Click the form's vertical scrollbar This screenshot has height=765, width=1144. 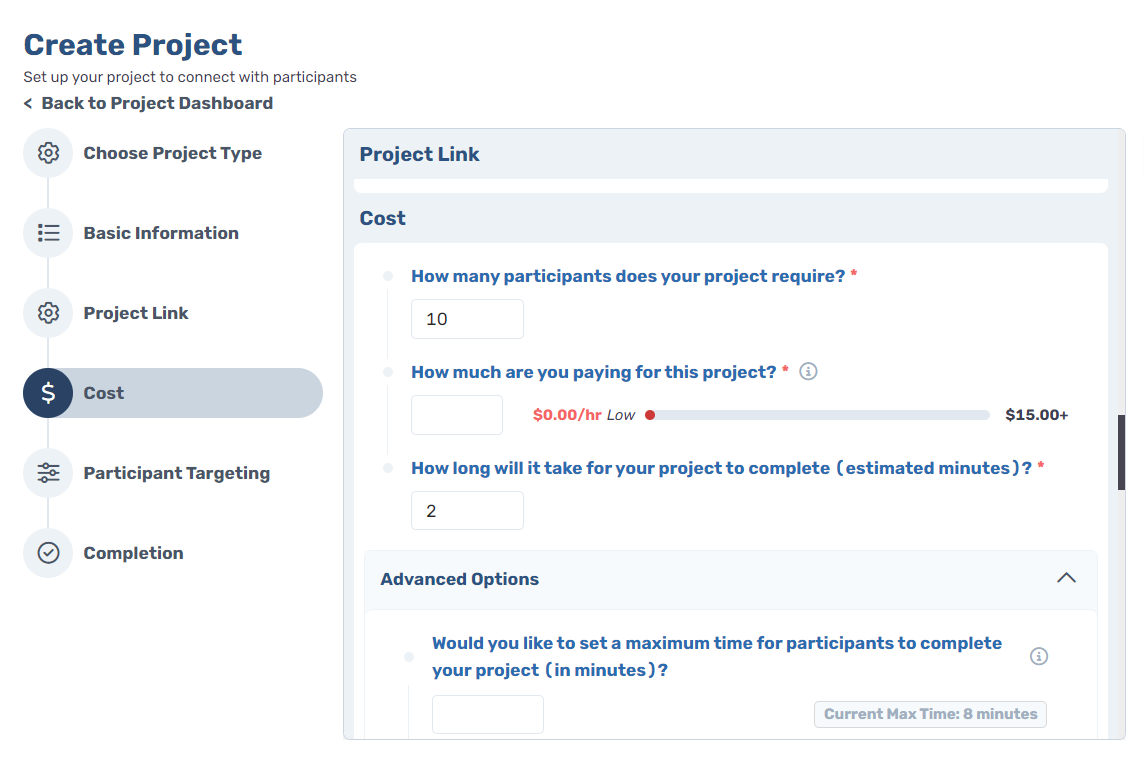(1121, 452)
